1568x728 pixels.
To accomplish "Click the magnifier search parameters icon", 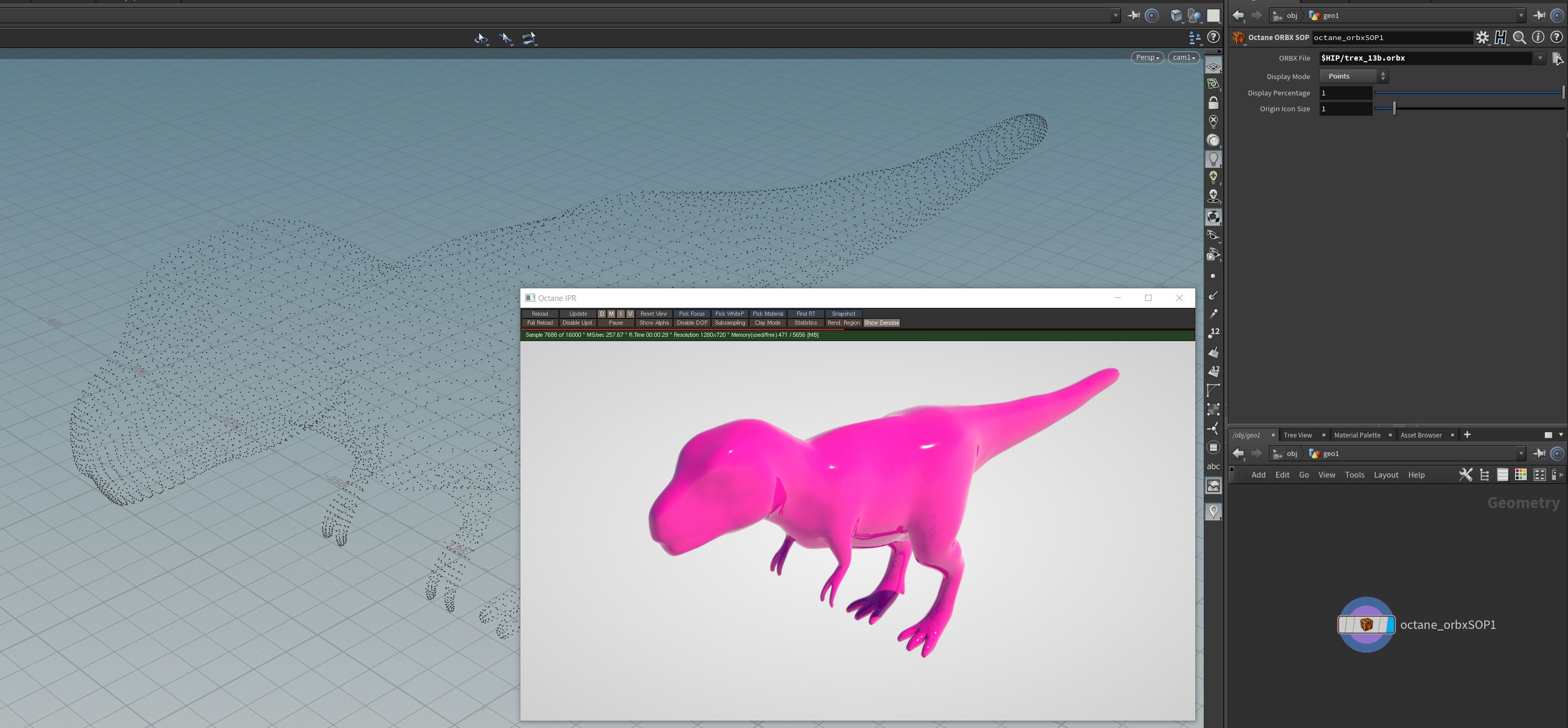I will tap(1519, 38).
